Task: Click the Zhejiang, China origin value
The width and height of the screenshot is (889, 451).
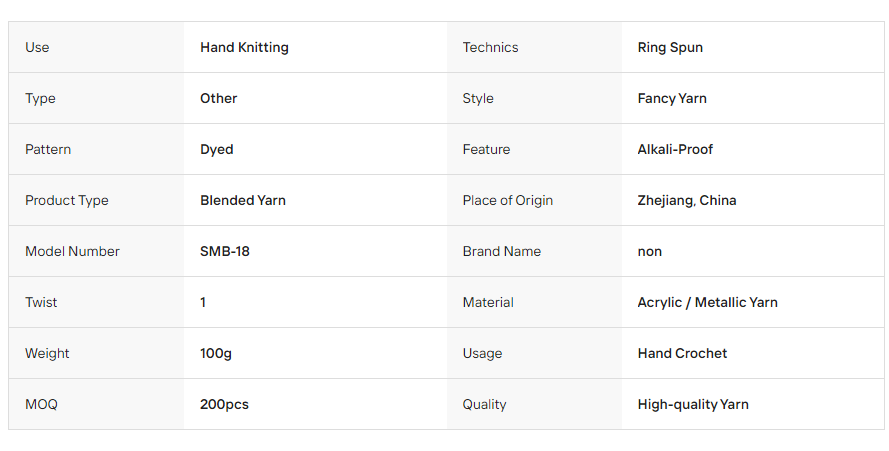Action: point(687,201)
